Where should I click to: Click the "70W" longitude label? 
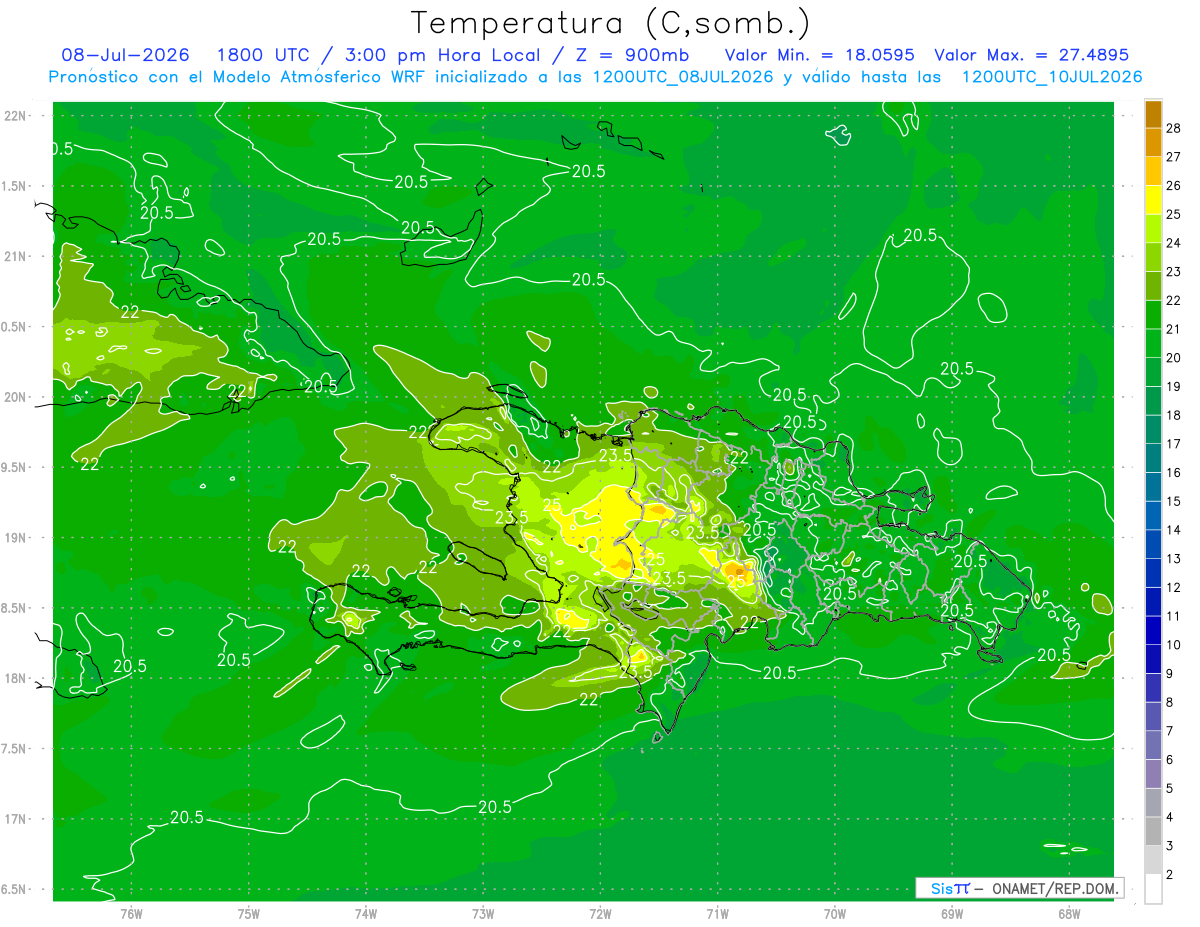[x=835, y=914]
